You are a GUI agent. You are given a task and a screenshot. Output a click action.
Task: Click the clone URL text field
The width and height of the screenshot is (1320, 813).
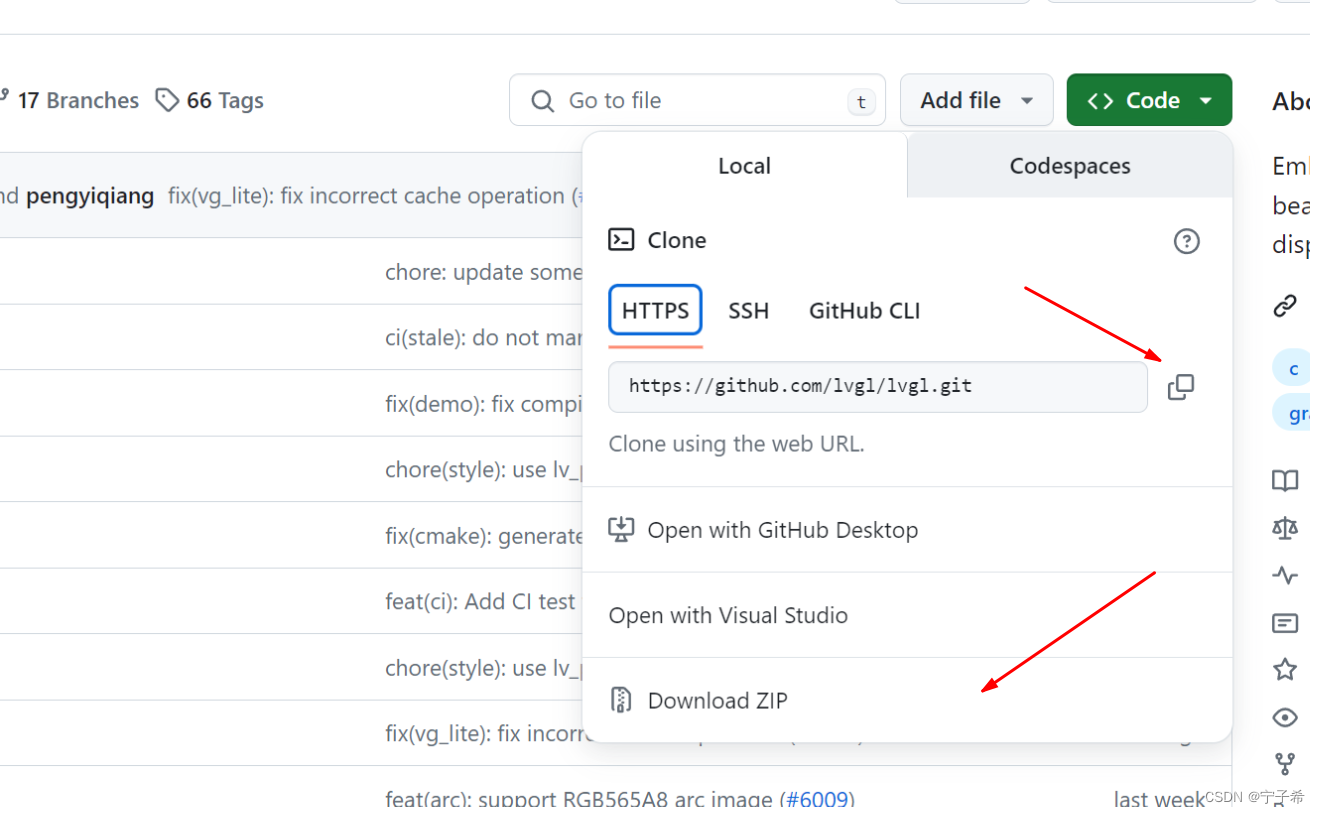click(878, 387)
